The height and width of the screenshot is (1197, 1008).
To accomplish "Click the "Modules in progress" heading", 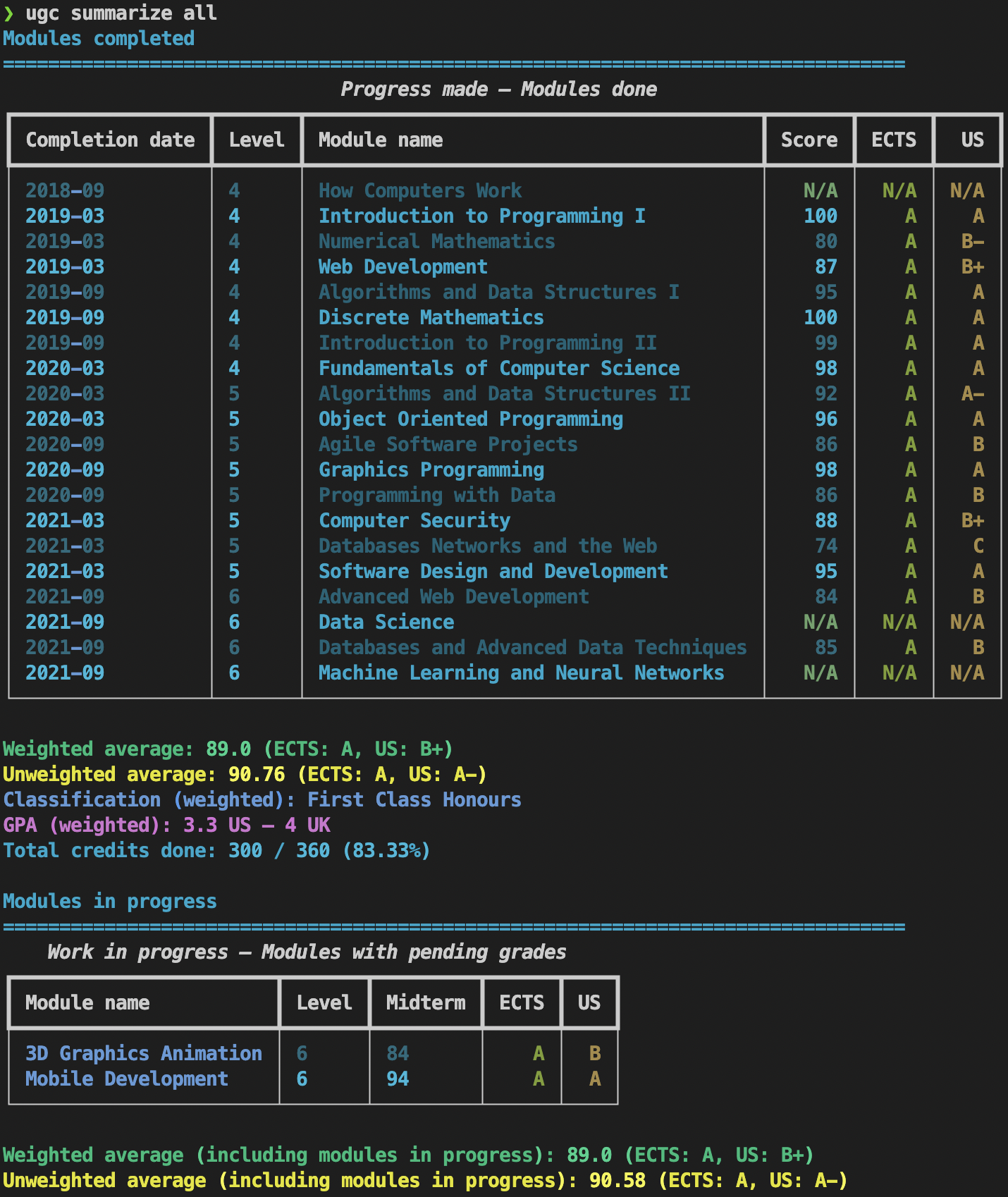I will 110,902.
